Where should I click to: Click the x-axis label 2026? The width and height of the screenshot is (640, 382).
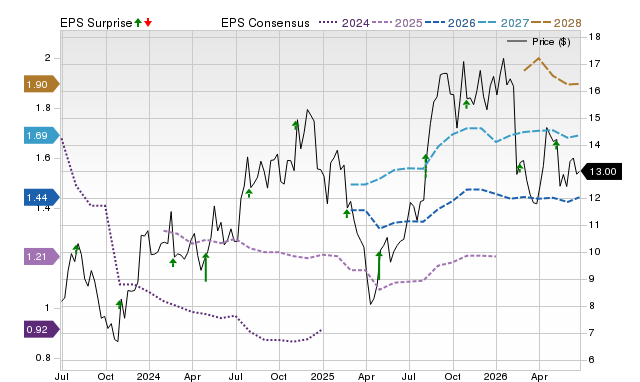click(x=496, y=376)
